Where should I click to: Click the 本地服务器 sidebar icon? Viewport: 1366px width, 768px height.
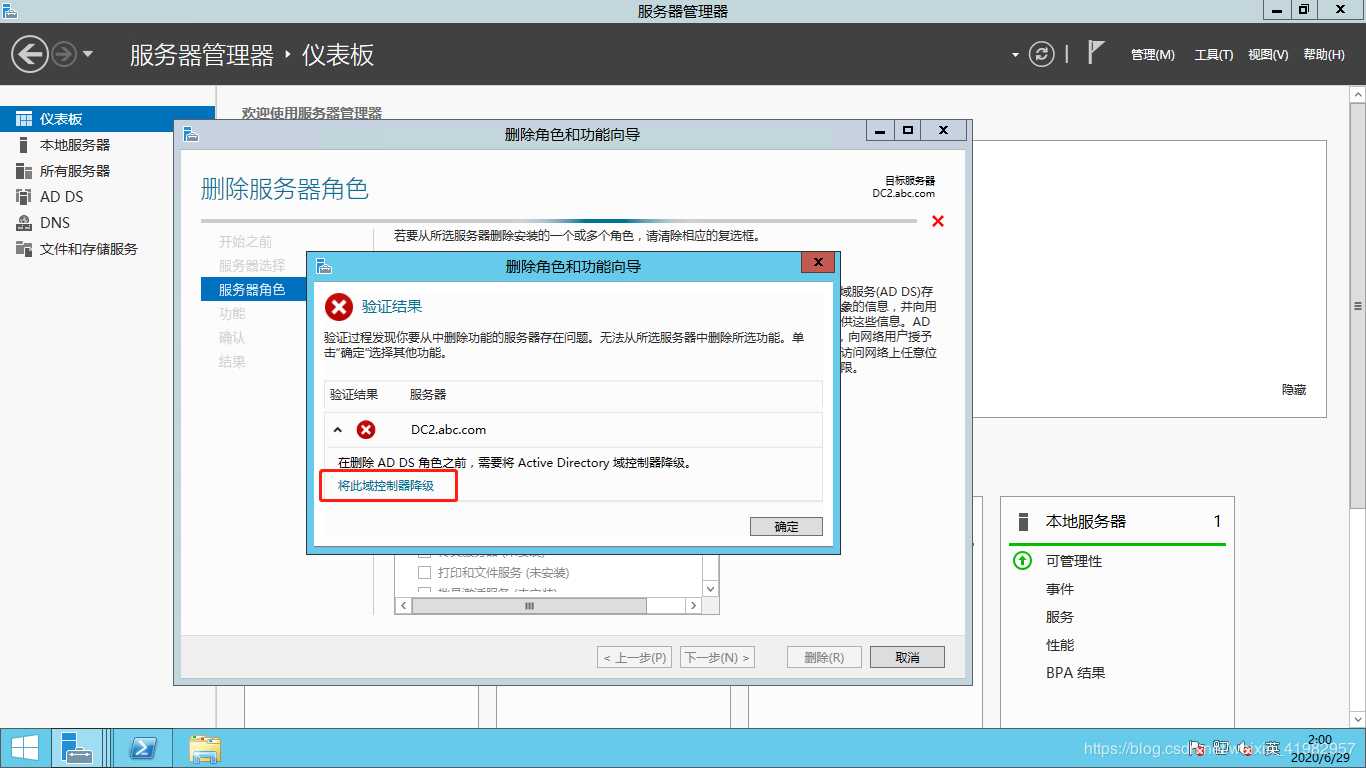coord(24,145)
